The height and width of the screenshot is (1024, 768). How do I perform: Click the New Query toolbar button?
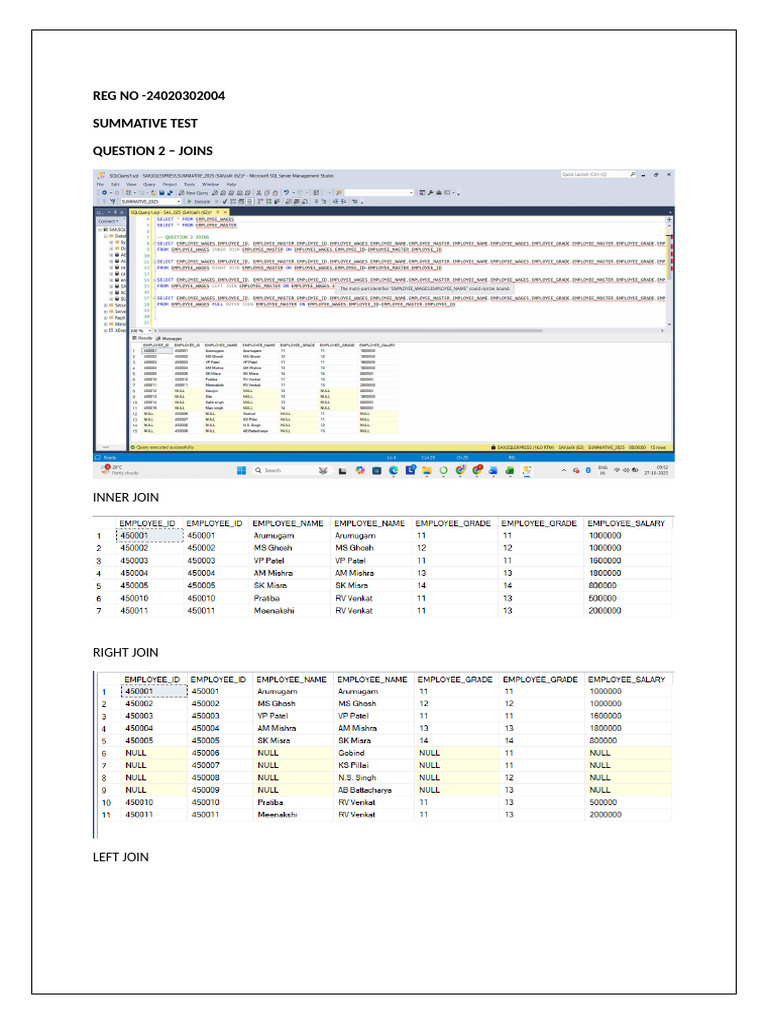[194, 193]
